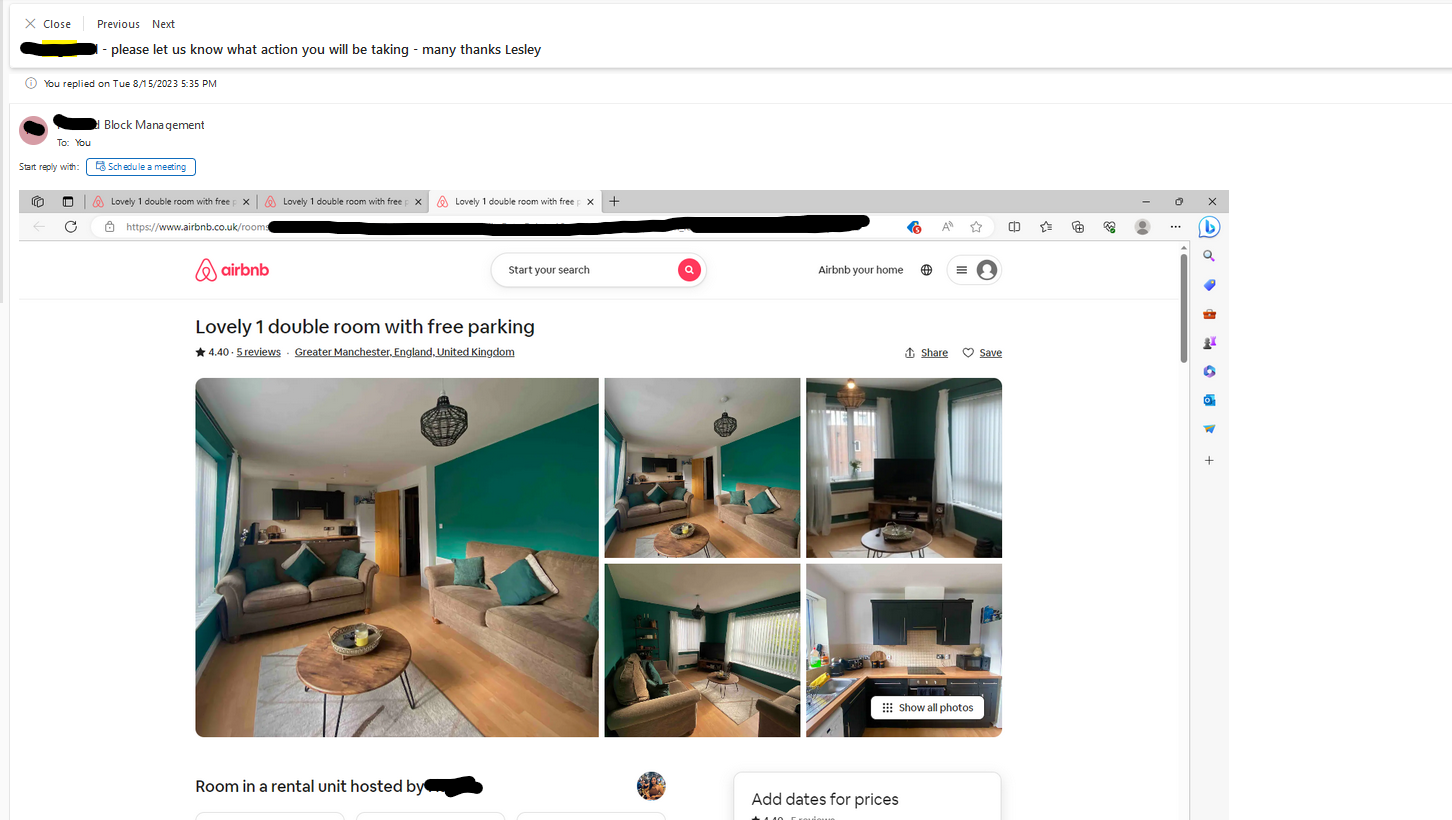Viewport: 1452px width, 820px height.
Task: Click the browser page vertical scrollbar
Action: point(1184,308)
